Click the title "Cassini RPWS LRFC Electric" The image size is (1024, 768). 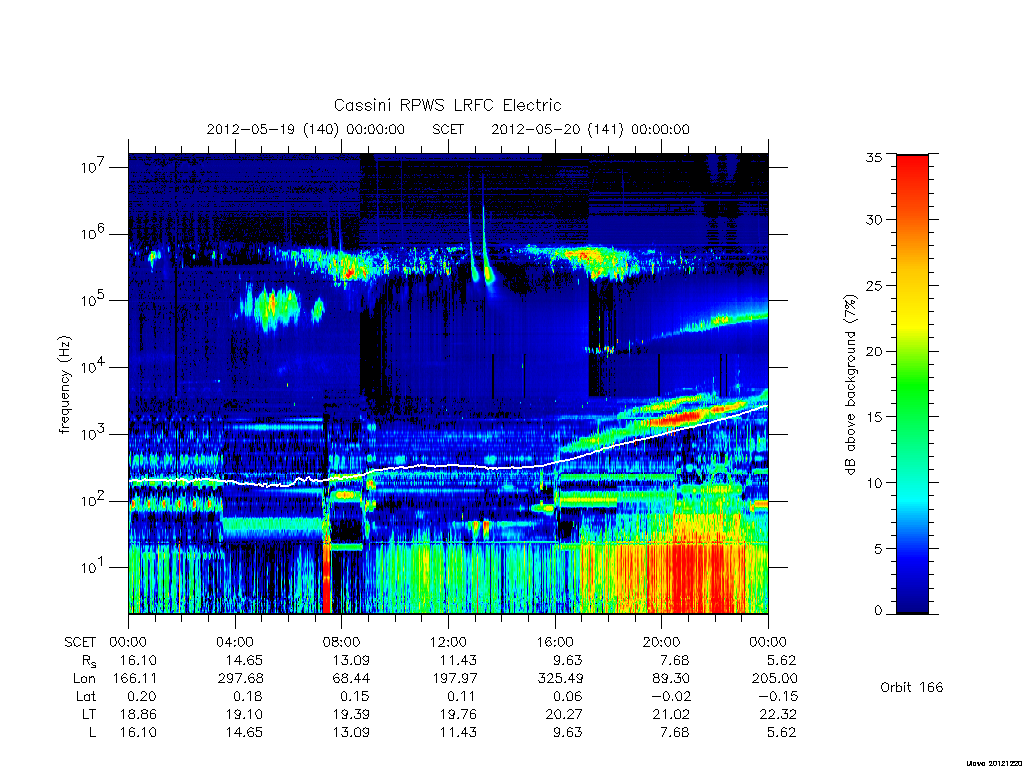[x=447, y=105]
